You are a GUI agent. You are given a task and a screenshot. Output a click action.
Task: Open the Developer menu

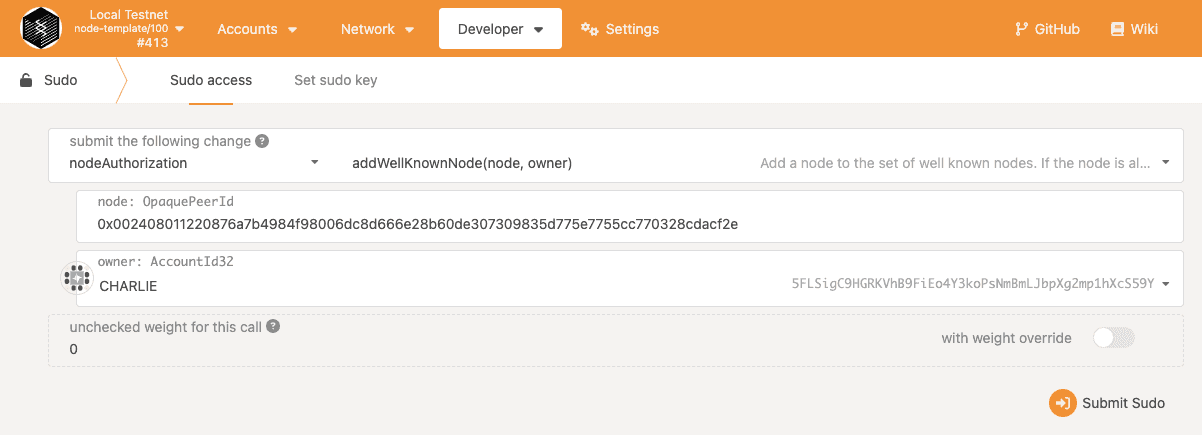pos(500,29)
